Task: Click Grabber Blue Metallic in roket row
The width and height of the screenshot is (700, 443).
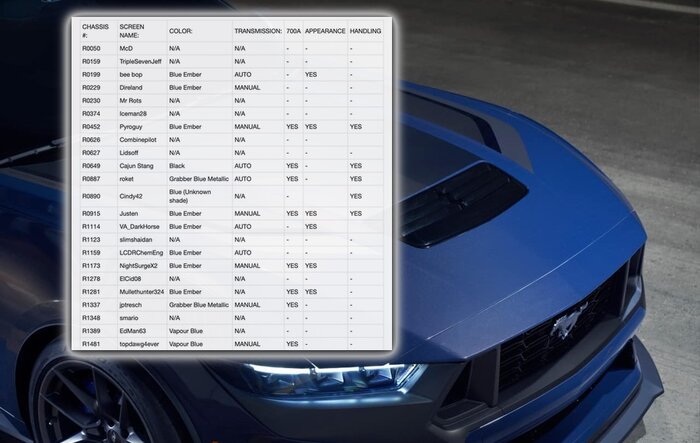Action: 199,178
